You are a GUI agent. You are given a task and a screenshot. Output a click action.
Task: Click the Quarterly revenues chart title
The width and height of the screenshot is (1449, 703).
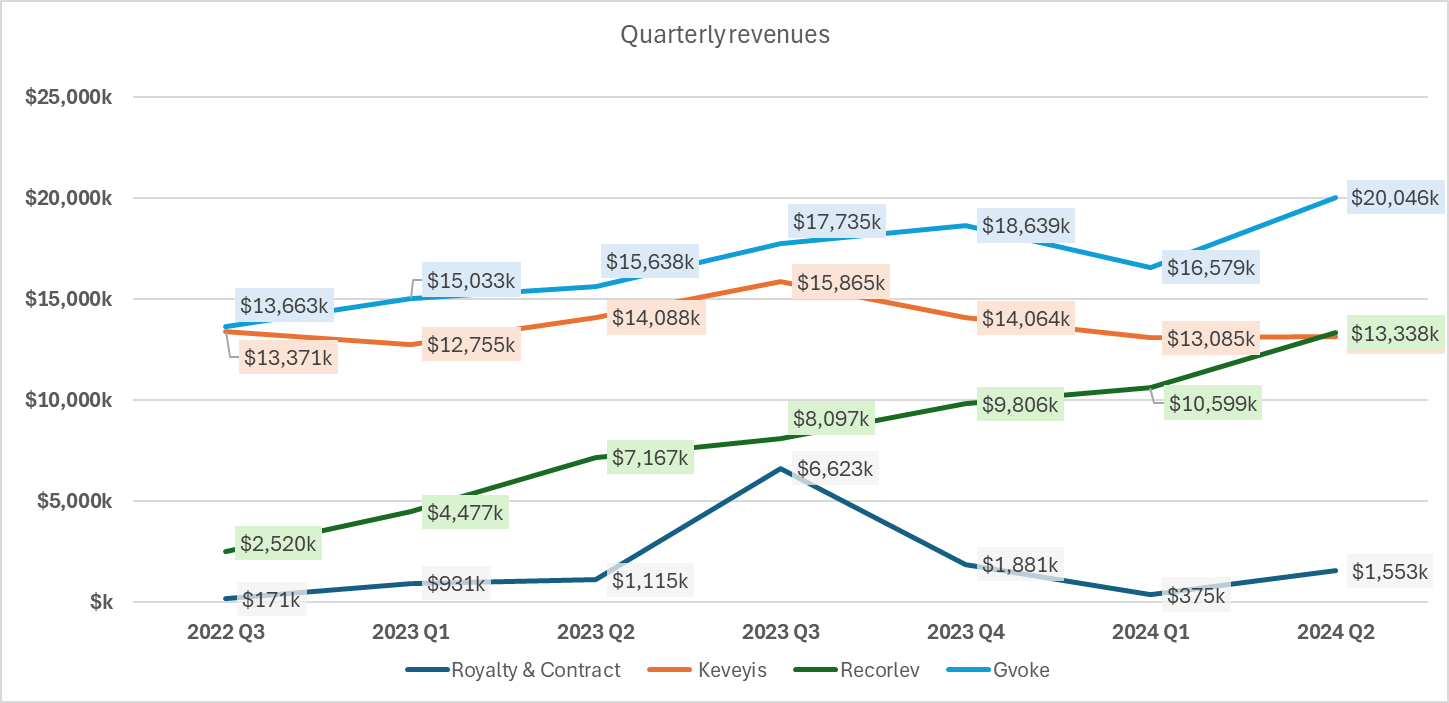tap(724, 34)
